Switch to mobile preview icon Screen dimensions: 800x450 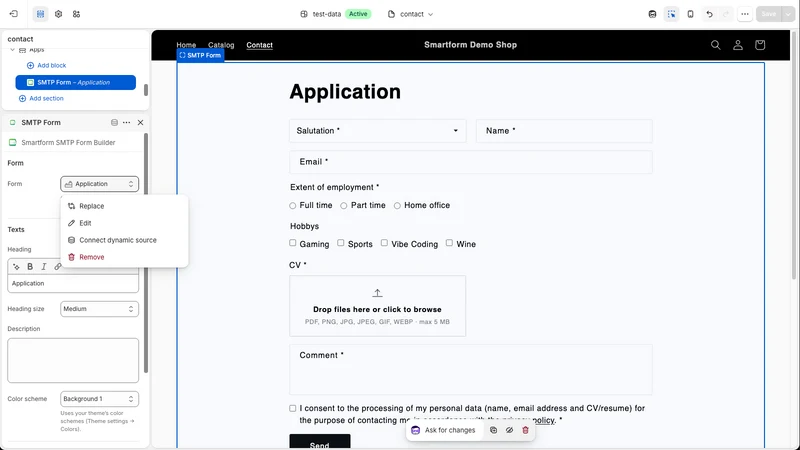point(690,14)
